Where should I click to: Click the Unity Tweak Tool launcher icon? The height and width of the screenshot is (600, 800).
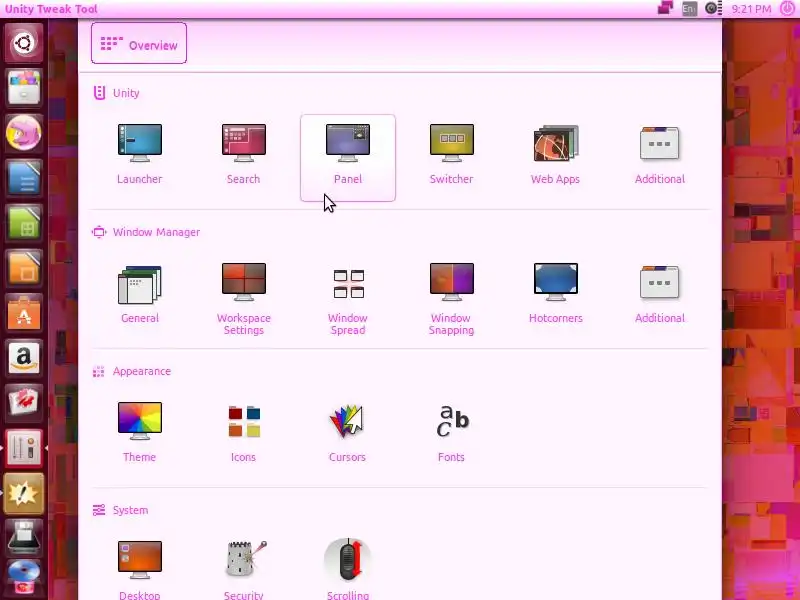coord(23,448)
